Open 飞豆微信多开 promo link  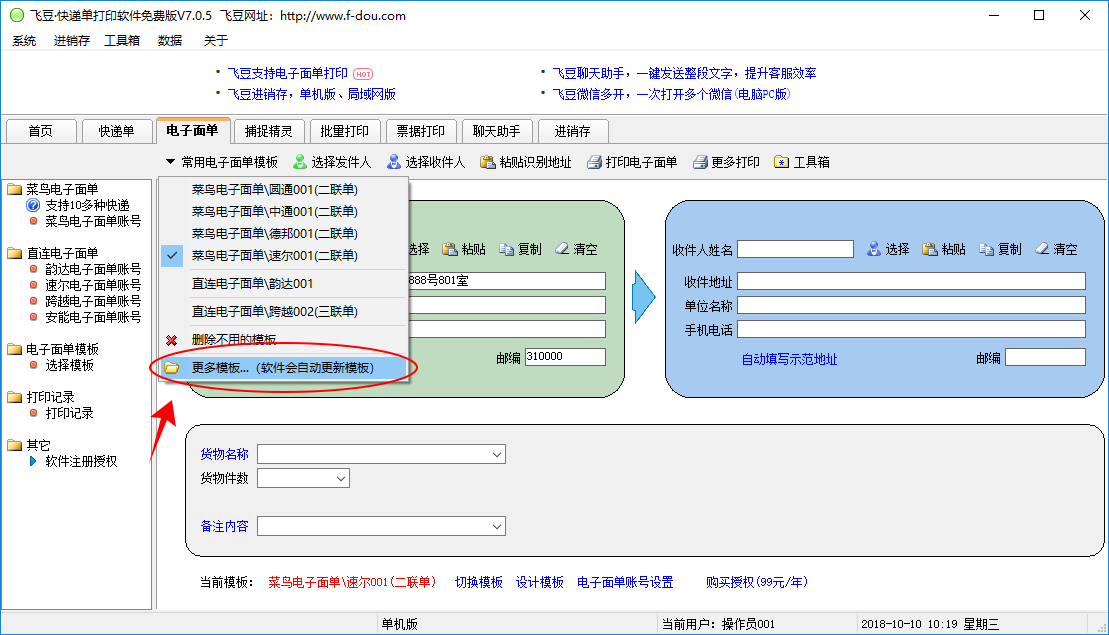(670, 94)
